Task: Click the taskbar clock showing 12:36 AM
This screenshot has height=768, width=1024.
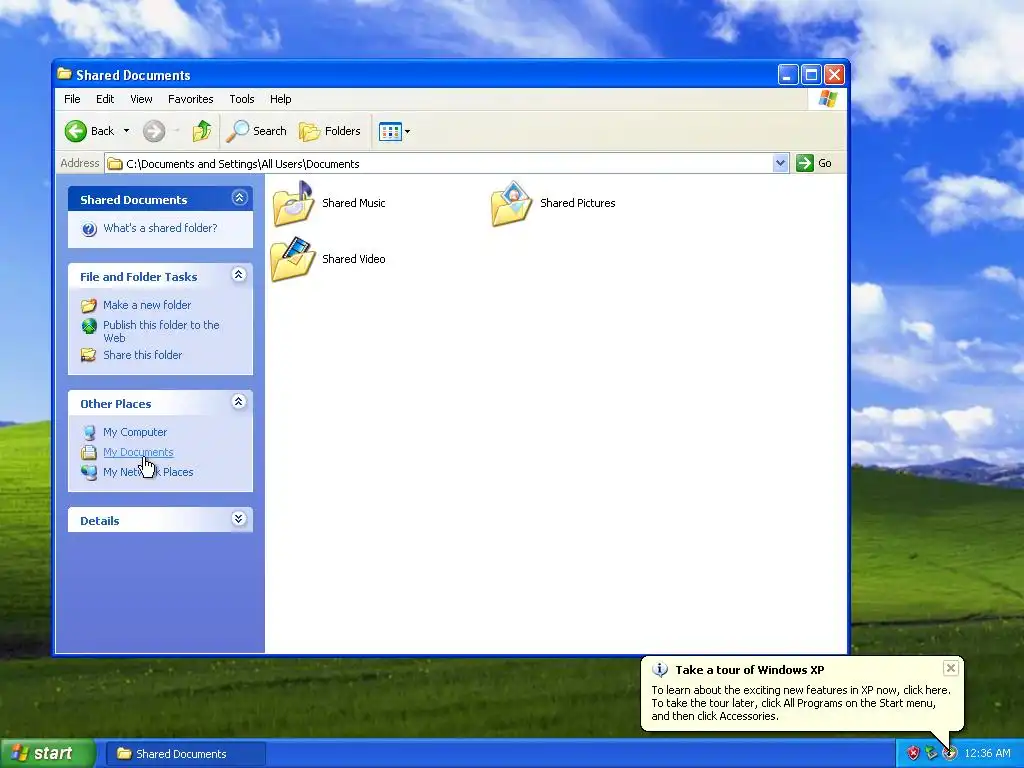Action: tap(987, 754)
